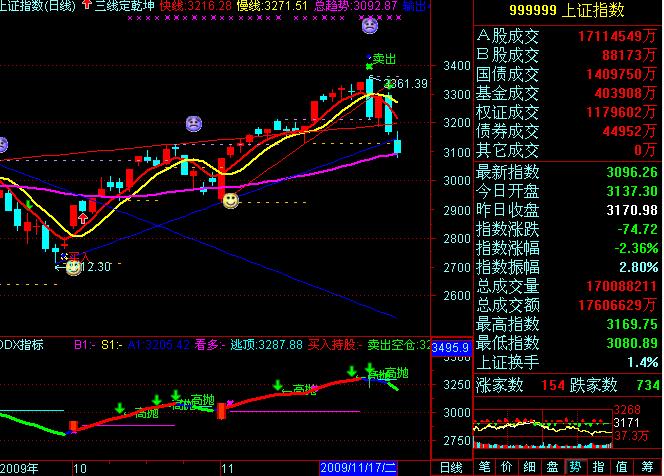Click the 今日开盘 value 3137.30
The height and width of the screenshot is (476, 664).
pos(632,191)
